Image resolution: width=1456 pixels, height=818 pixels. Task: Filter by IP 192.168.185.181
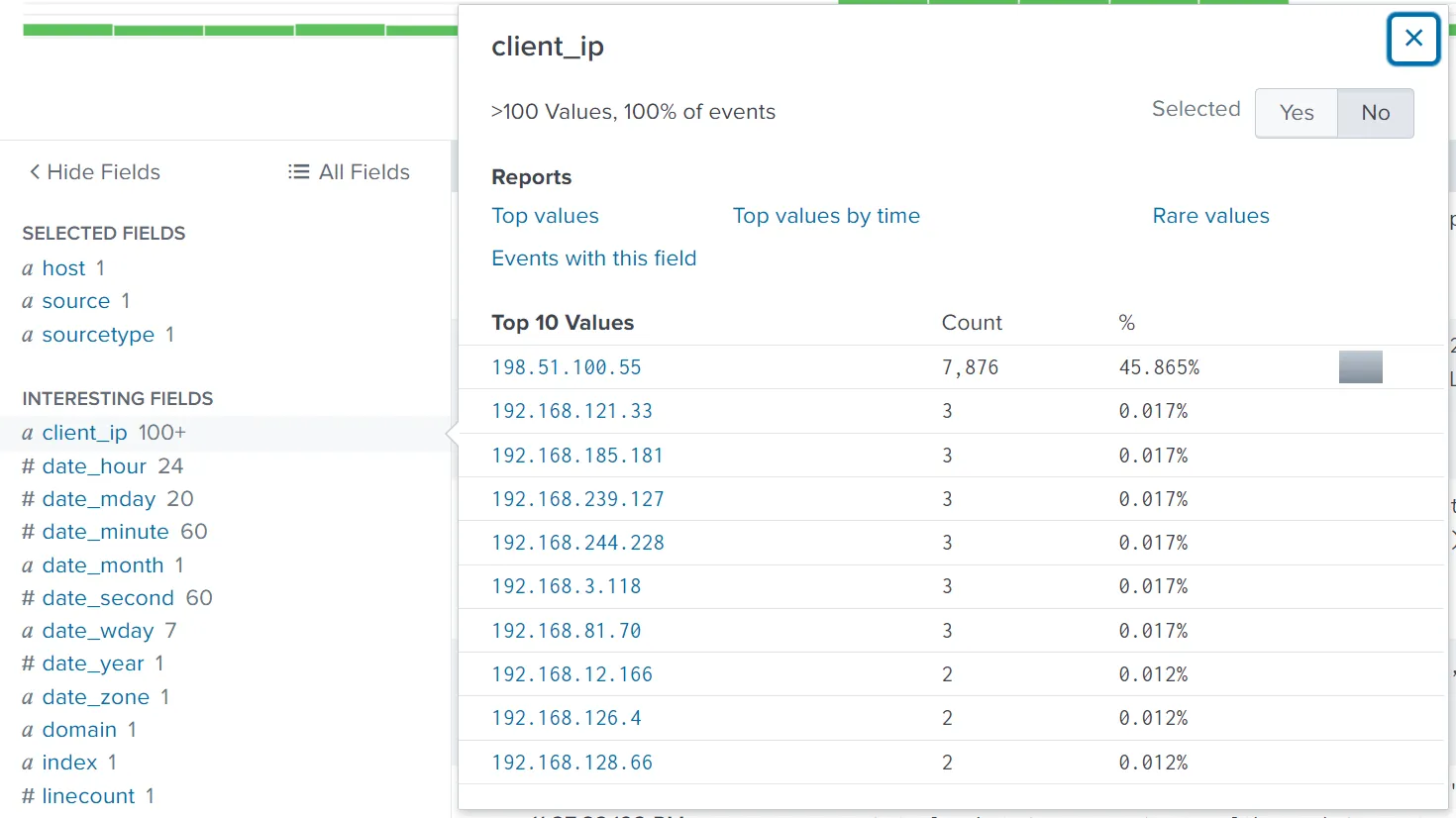pos(577,456)
